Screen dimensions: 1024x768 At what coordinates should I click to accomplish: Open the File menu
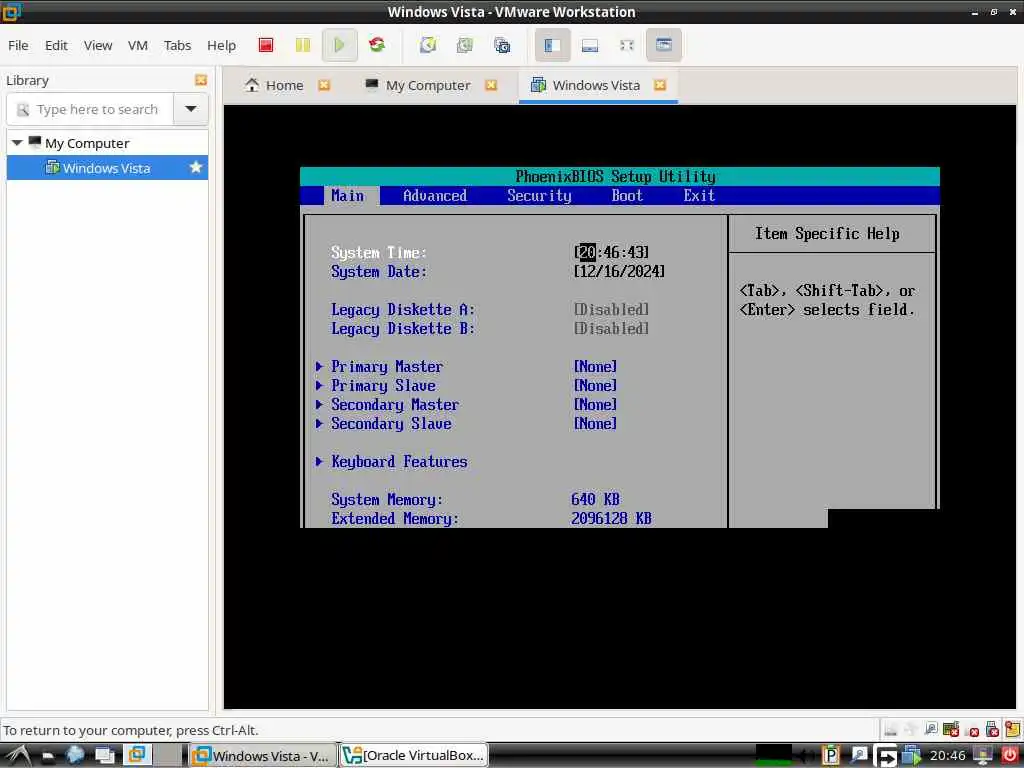18,45
